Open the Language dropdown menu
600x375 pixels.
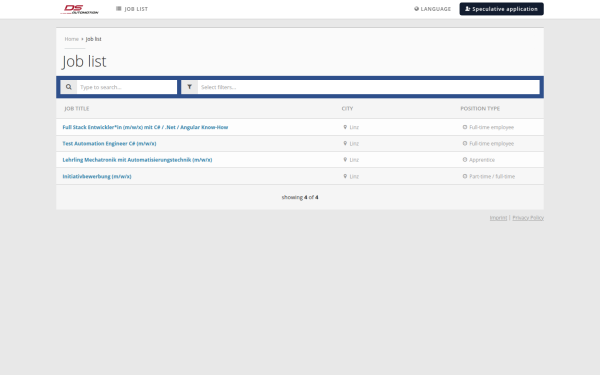point(432,9)
